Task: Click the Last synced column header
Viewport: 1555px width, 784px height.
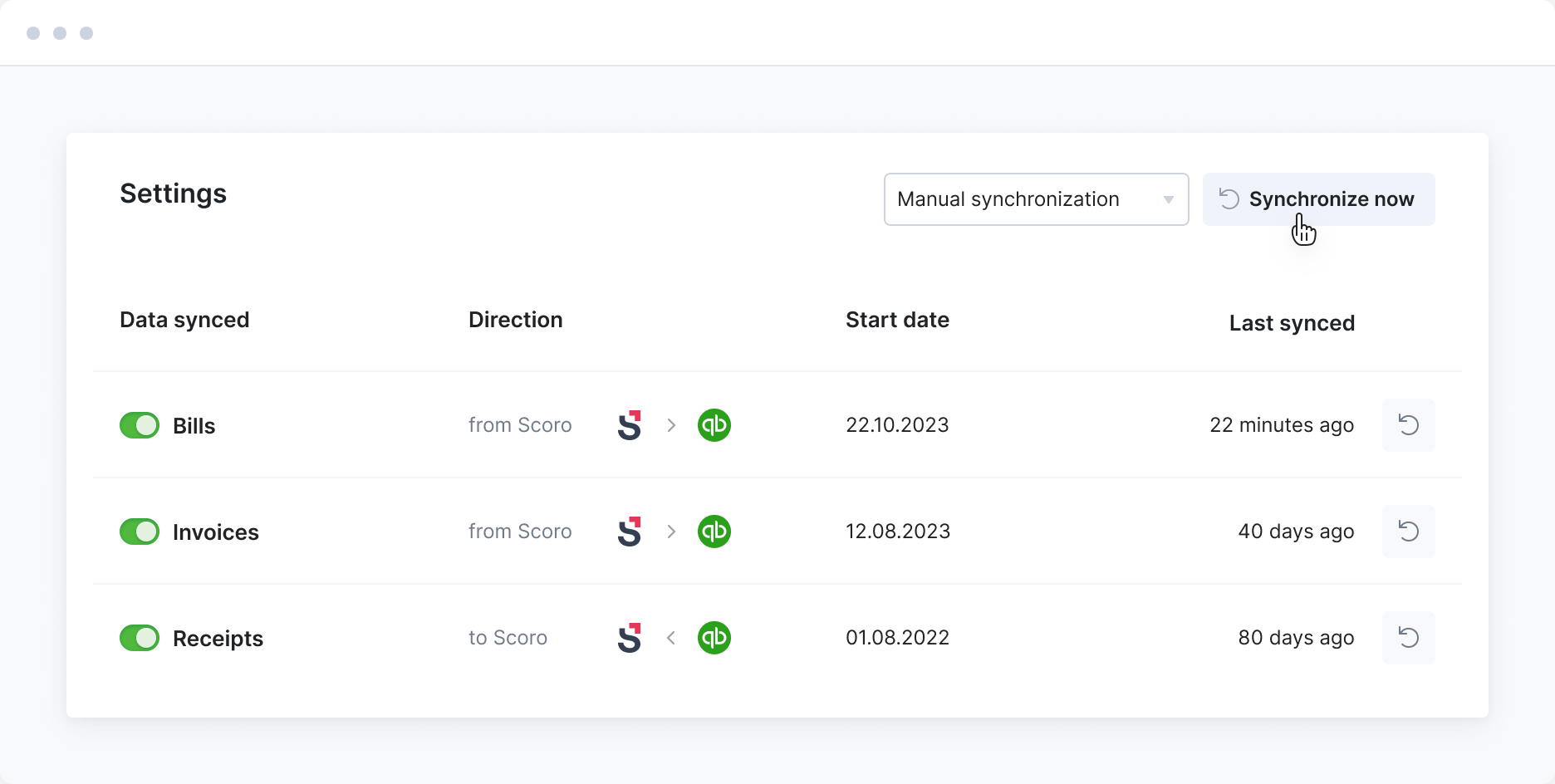Action: [x=1291, y=323]
